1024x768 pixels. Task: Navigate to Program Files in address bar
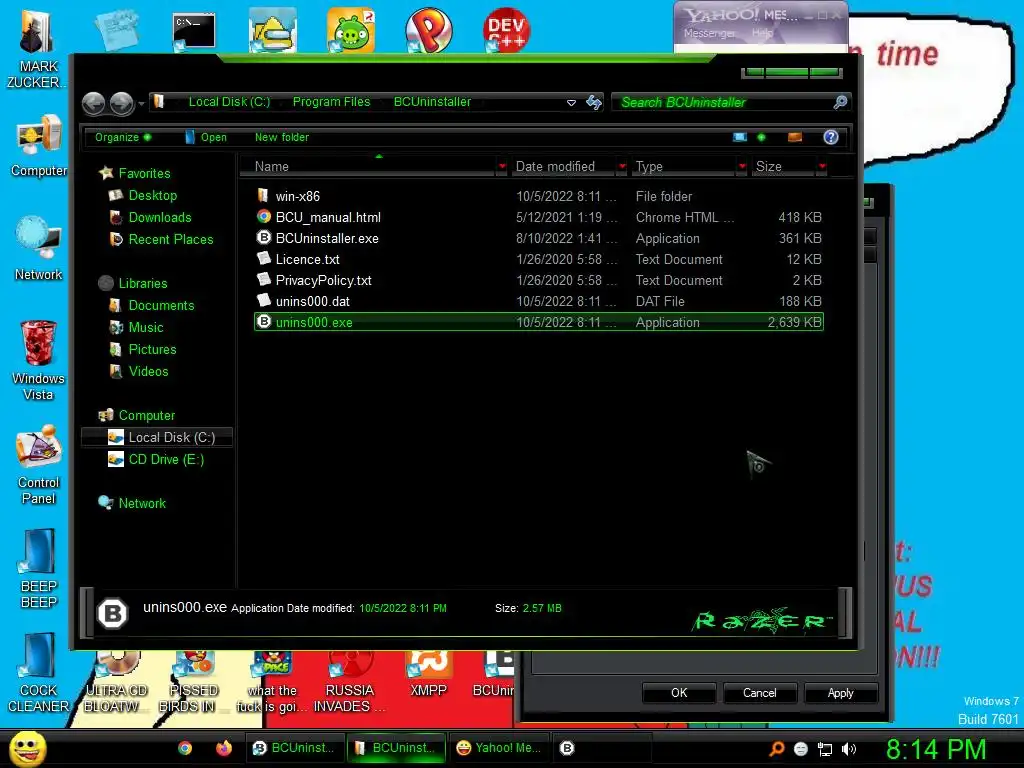pyautogui.click(x=331, y=102)
